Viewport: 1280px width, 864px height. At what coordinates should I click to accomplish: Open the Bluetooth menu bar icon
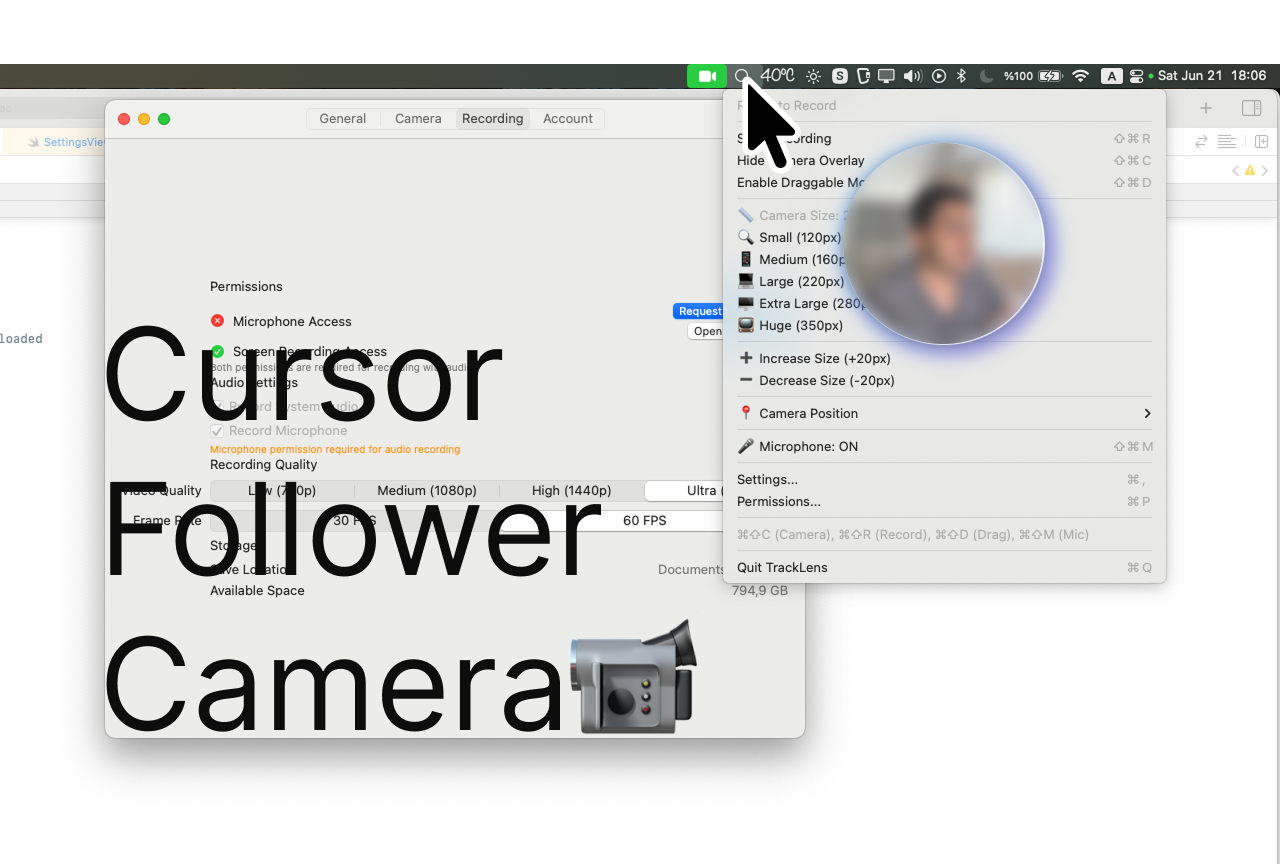pos(962,76)
